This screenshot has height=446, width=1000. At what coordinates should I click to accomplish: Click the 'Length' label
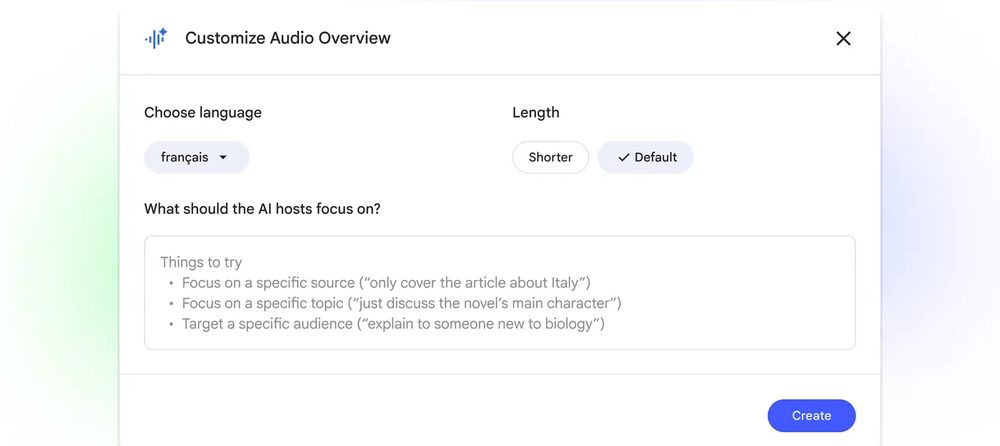point(536,113)
